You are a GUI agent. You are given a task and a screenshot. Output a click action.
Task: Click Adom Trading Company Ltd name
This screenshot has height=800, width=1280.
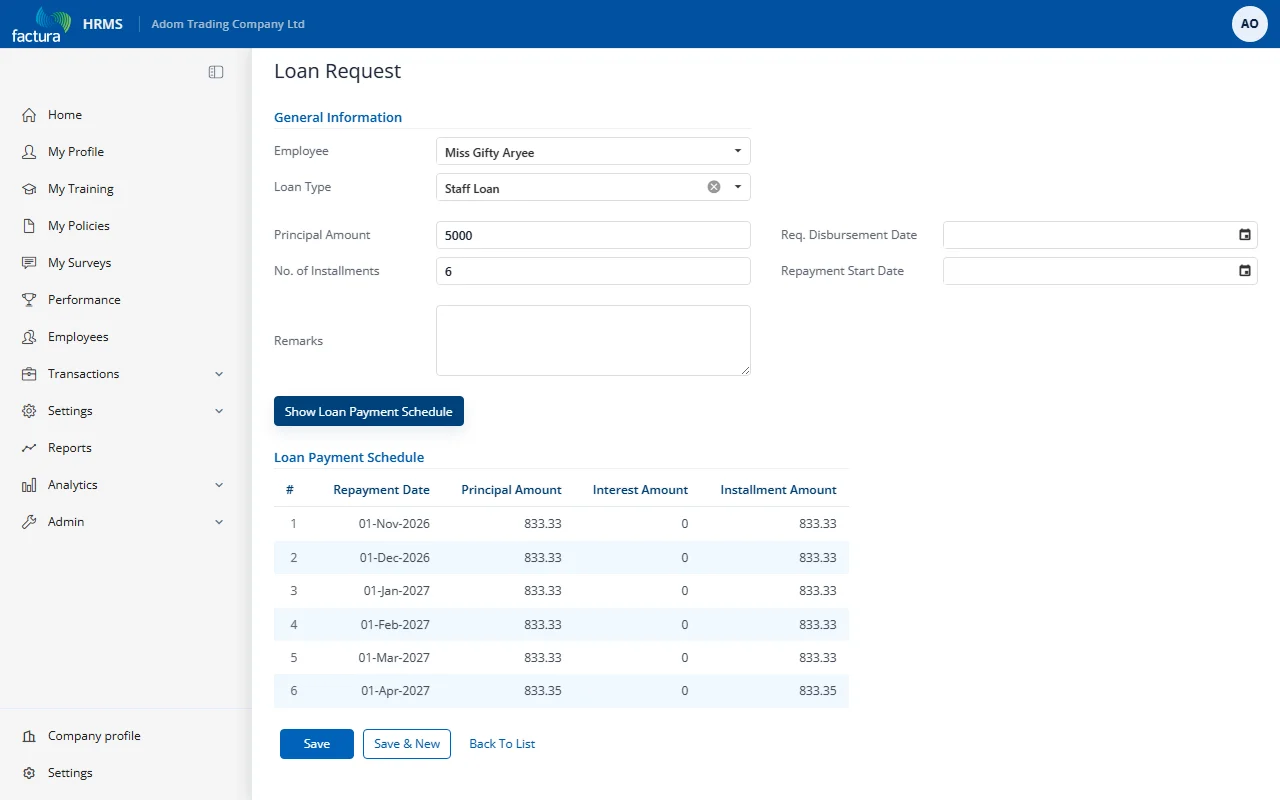click(x=228, y=24)
